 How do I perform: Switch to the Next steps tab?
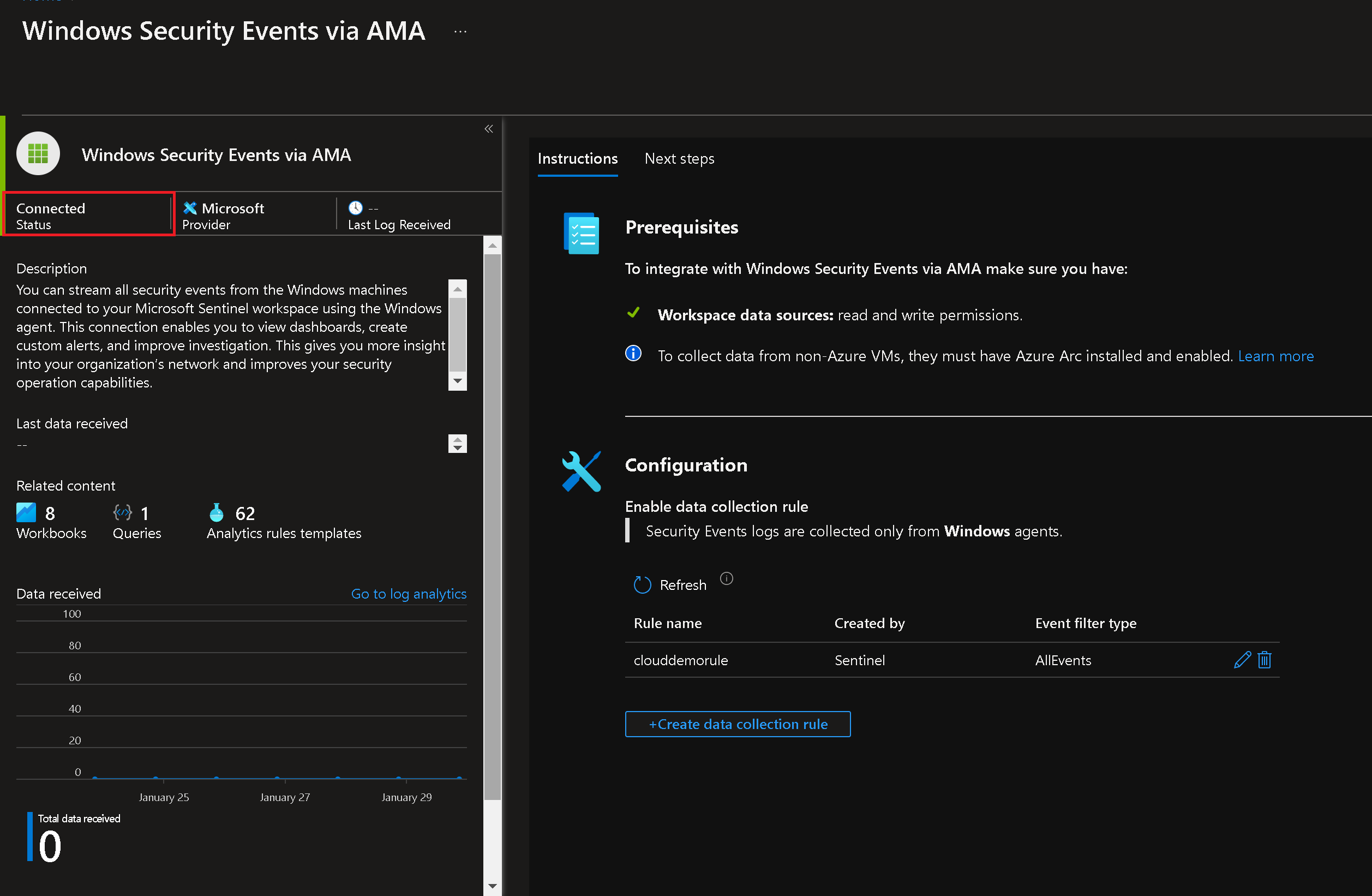(x=679, y=159)
